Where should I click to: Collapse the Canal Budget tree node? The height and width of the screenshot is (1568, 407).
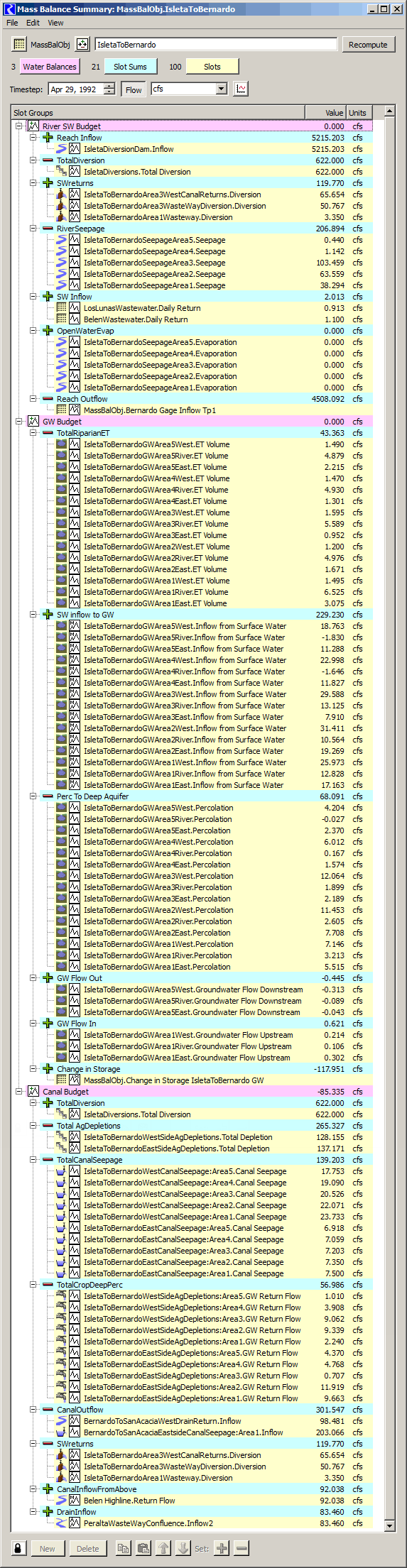[x=18, y=1092]
